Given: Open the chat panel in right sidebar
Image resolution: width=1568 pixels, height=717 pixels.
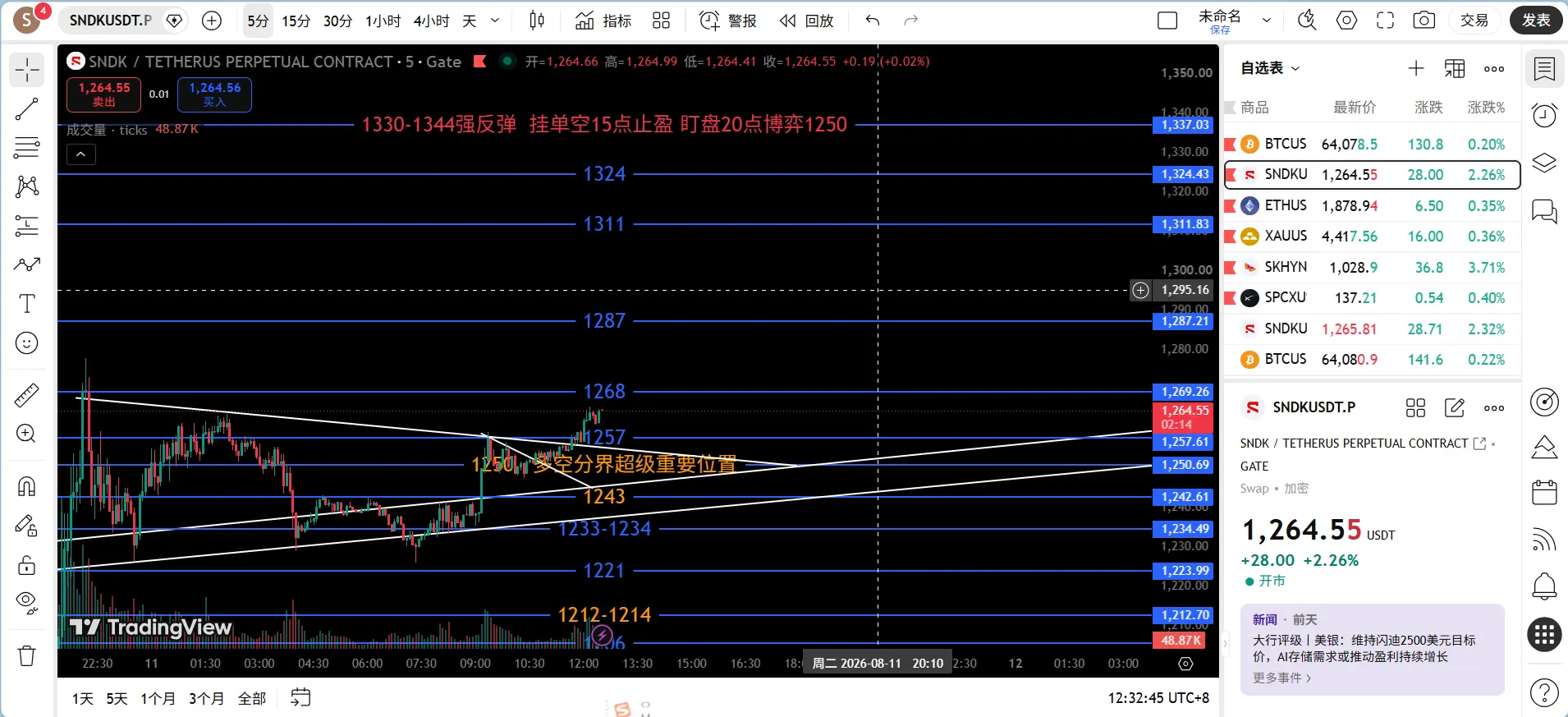Looking at the screenshot, I should (1544, 211).
